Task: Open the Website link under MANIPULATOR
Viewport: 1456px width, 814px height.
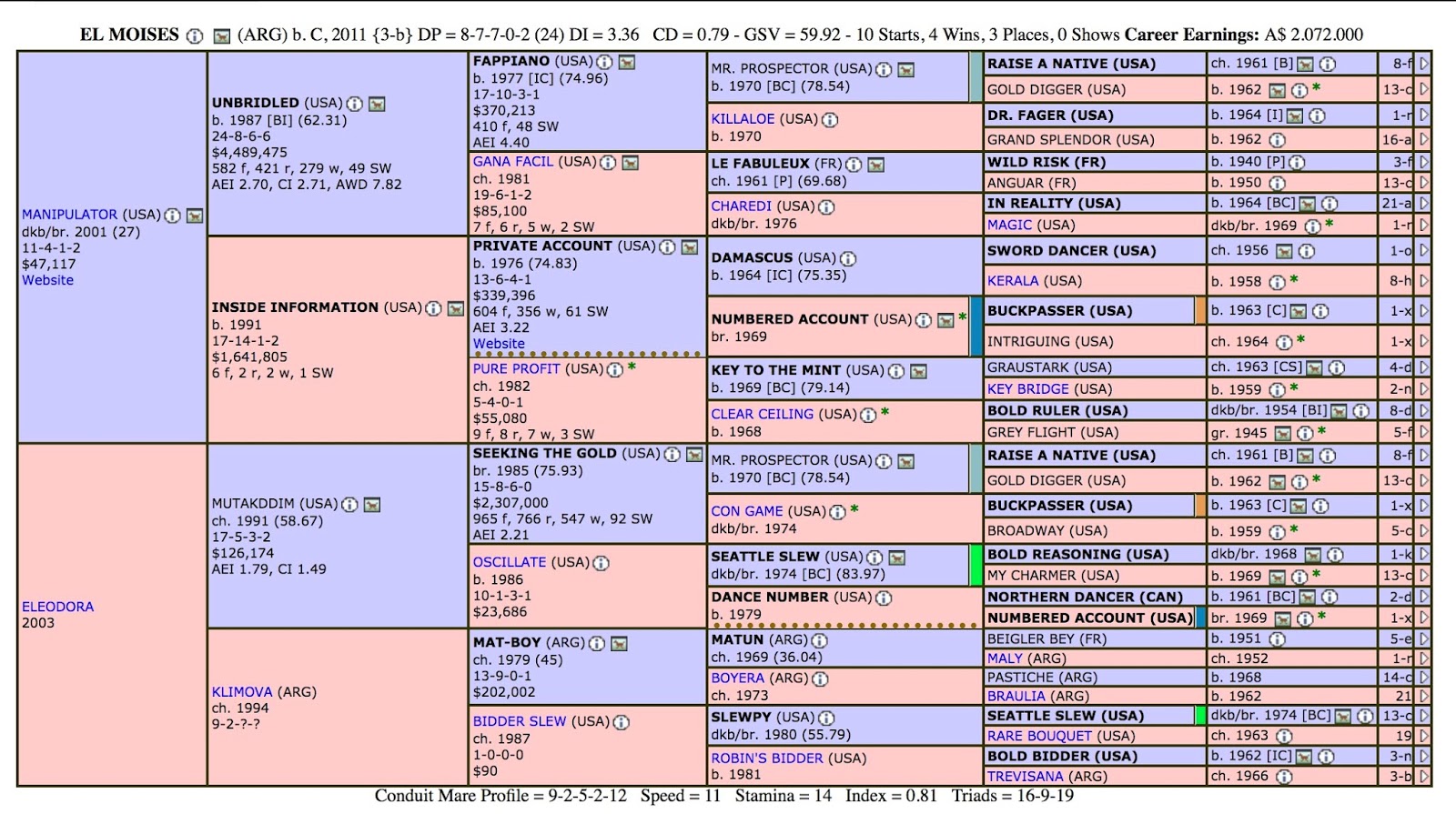Action: click(48, 280)
